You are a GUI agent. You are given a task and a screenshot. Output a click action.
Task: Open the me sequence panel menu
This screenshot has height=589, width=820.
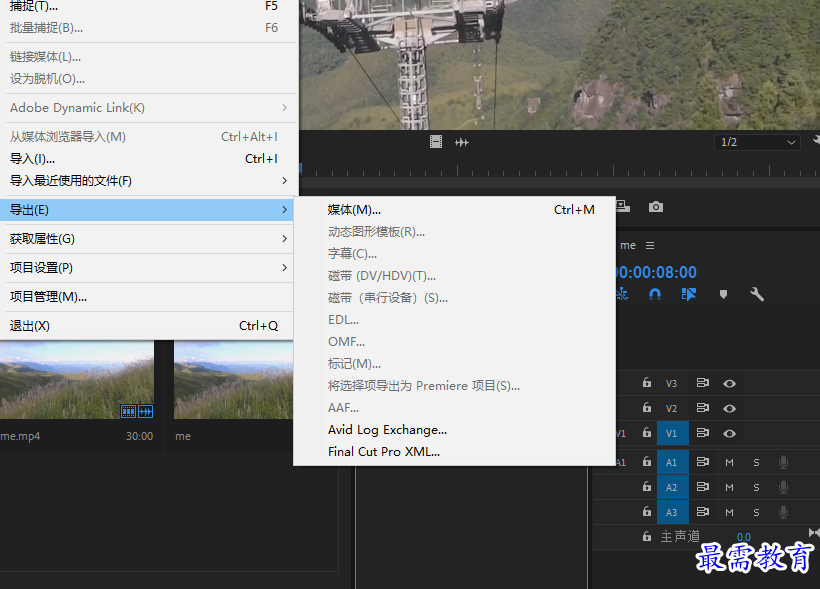click(650, 245)
